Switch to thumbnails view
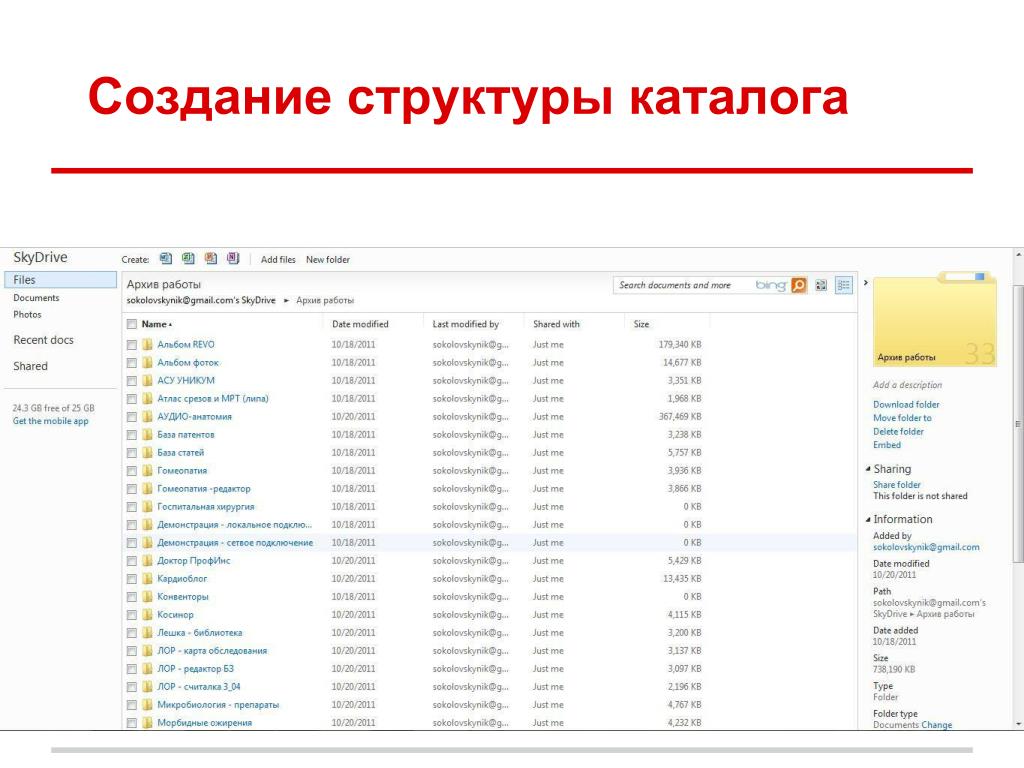 pos(822,285)
